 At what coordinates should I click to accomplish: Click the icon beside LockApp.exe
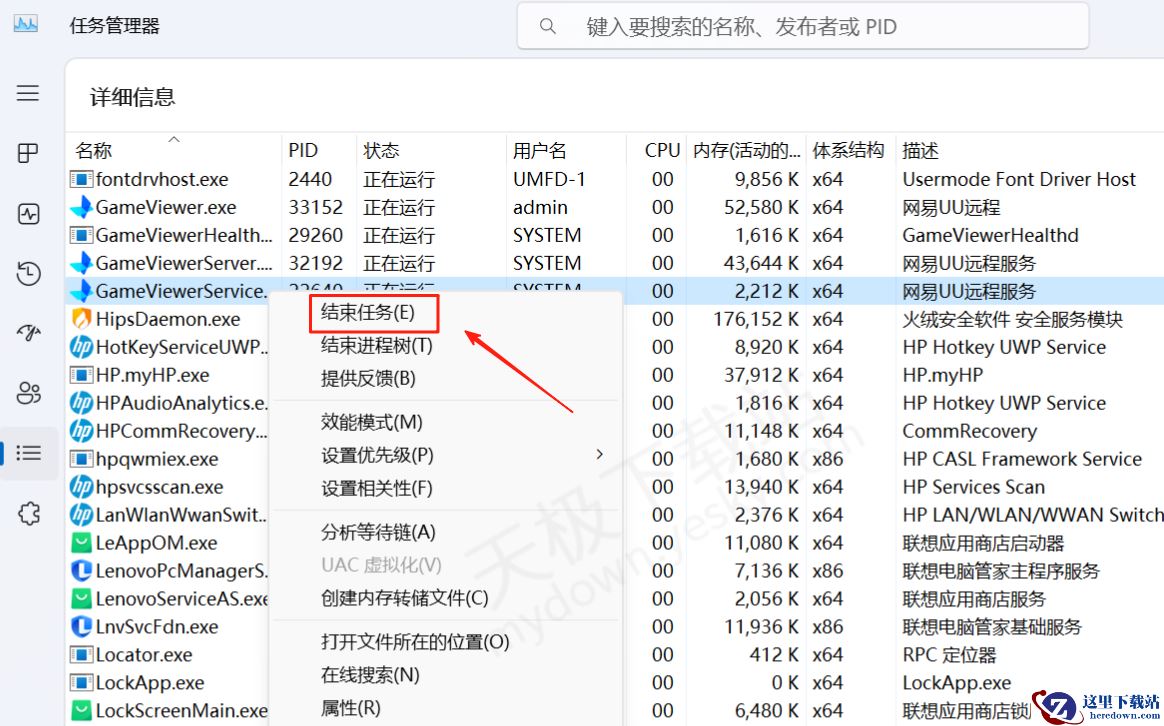(x=81, y=682)
